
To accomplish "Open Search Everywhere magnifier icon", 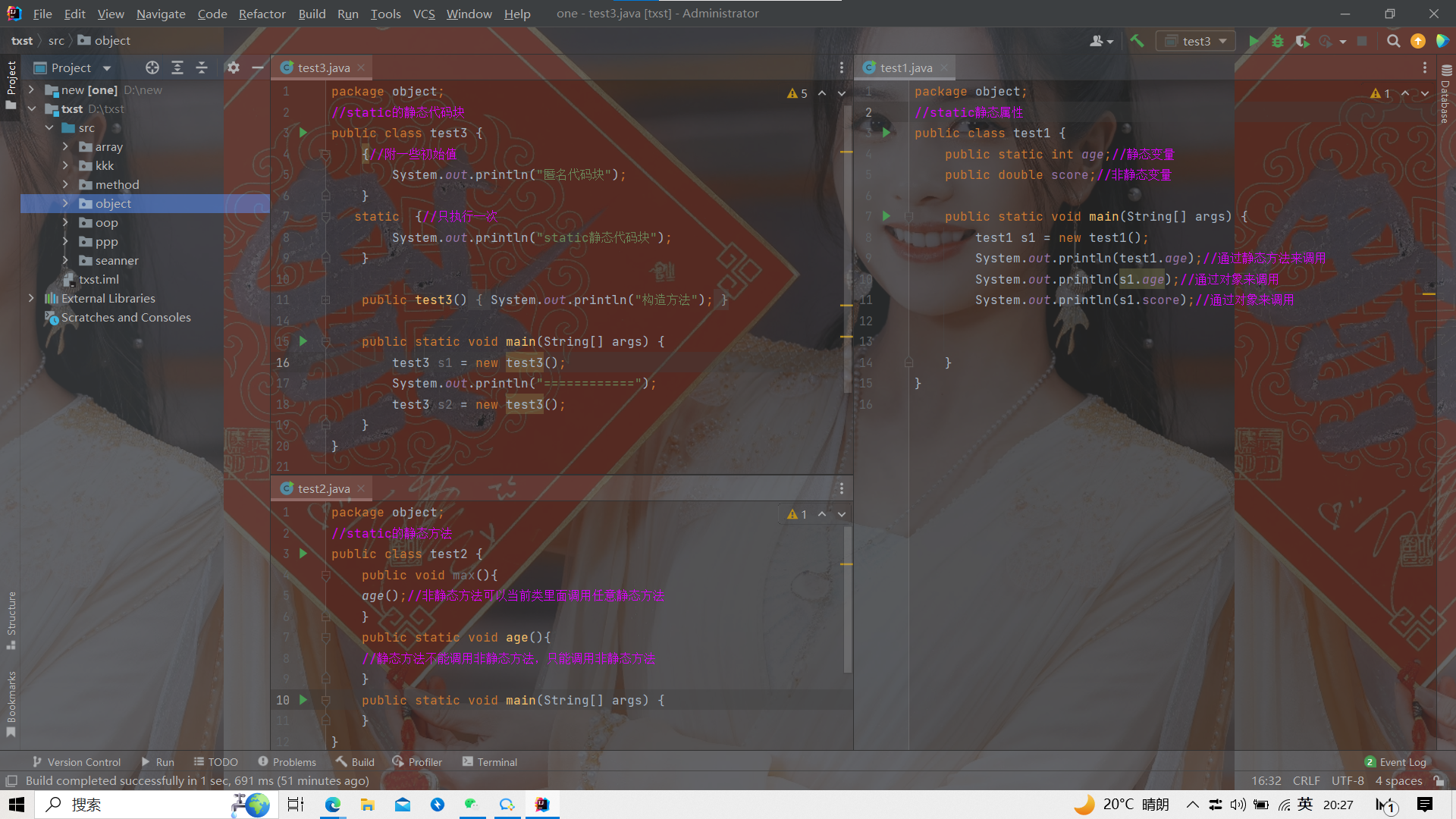I will (1393, 41).
